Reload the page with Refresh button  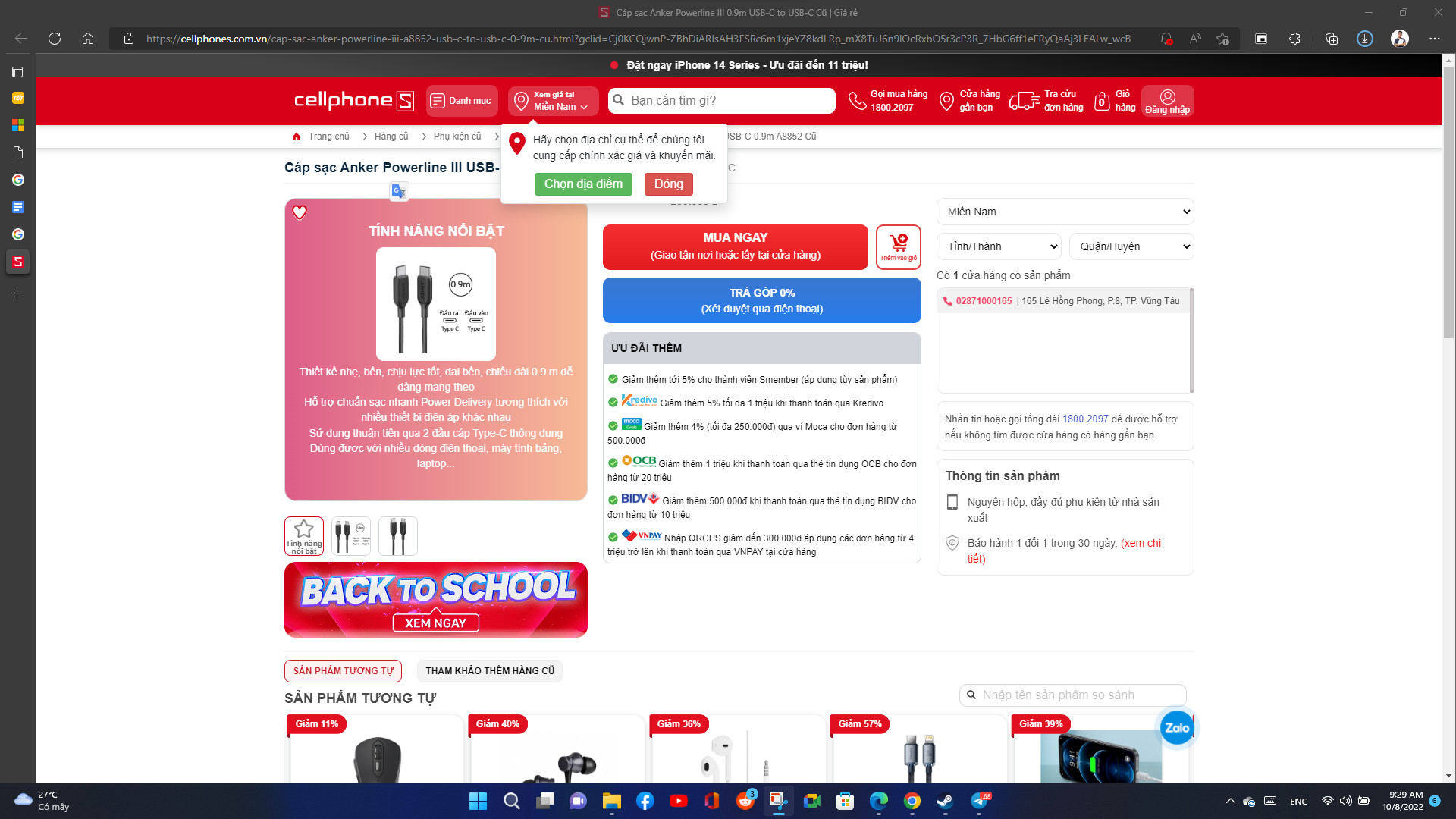click(55, 39)
